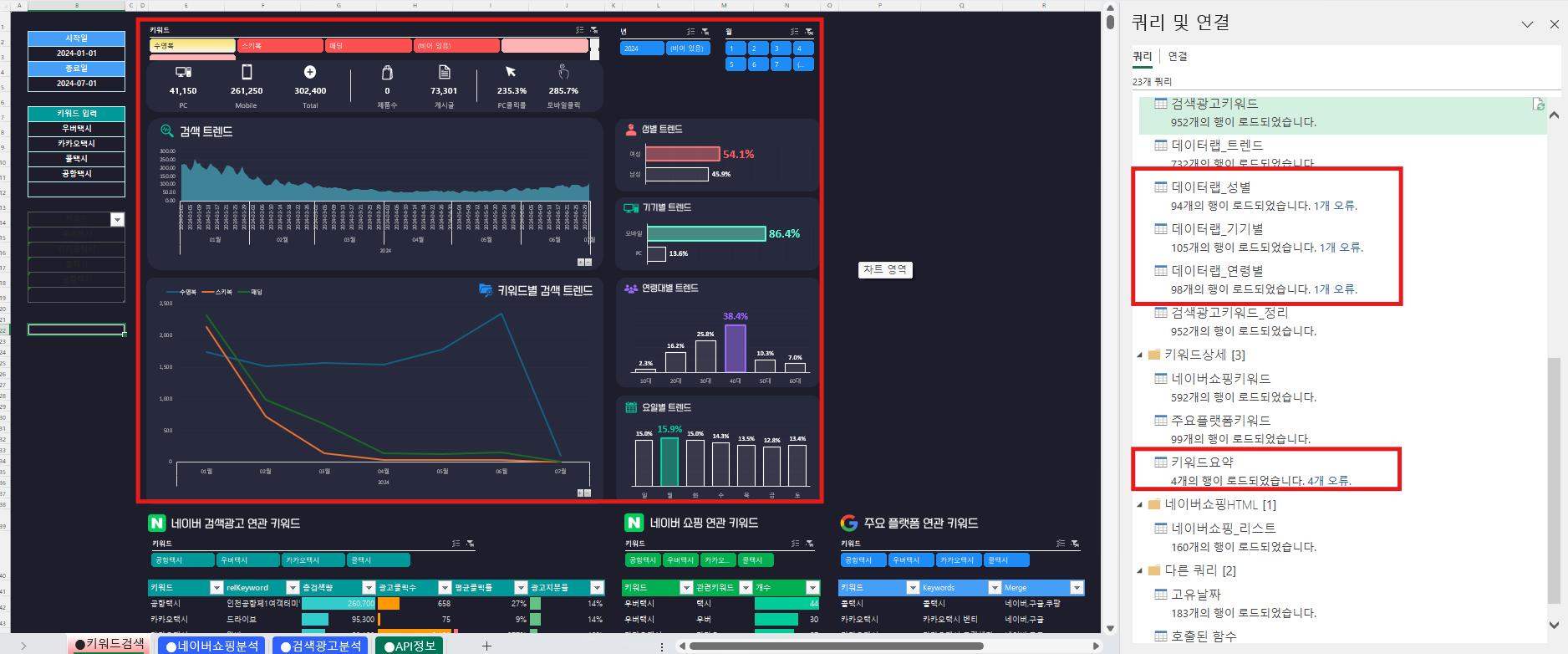Click the 검색 트렌드 magnifier icon
The height and width of the screenshot is (654, 1568).
tap(166, 131)
